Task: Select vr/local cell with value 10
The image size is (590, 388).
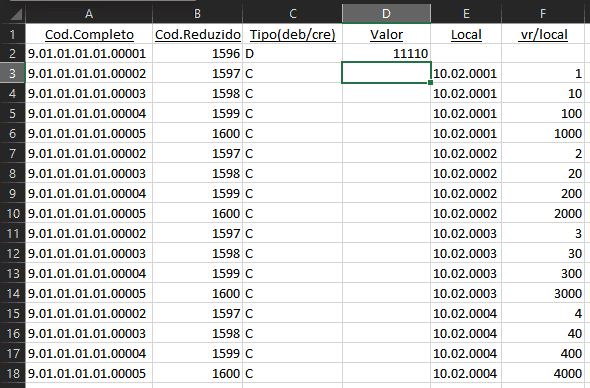Action: [543, 93]
